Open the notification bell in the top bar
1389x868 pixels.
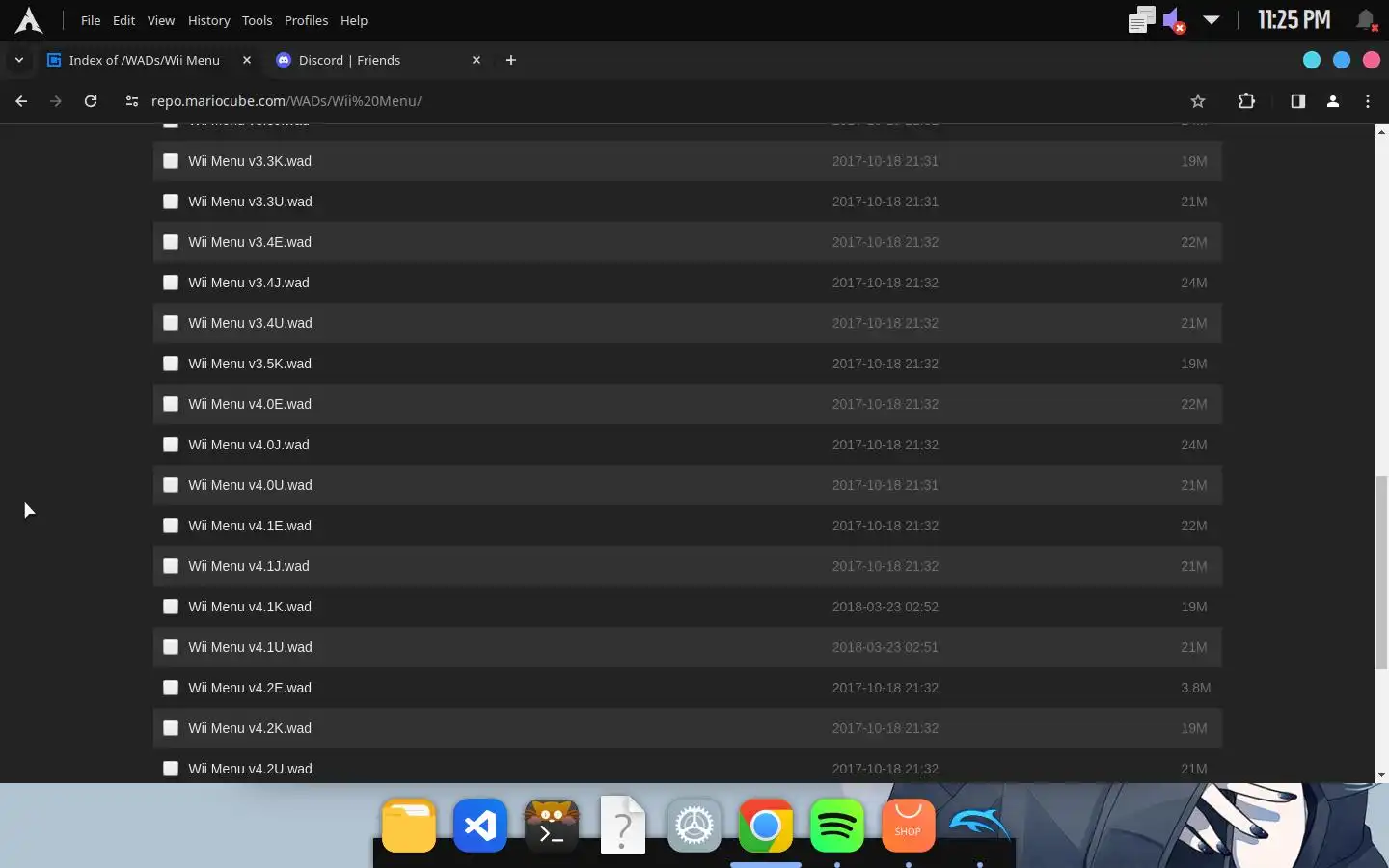(x=1366, y=20)
